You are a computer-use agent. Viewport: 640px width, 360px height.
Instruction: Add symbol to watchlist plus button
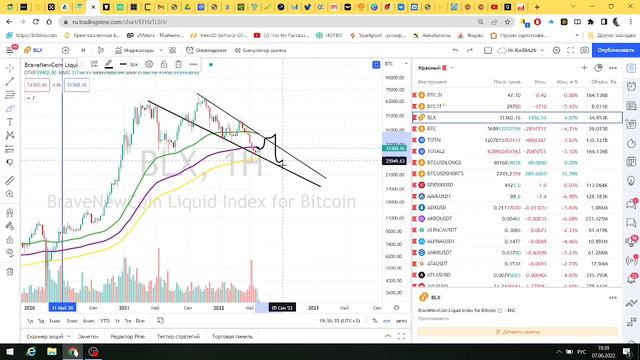point(584,68)
